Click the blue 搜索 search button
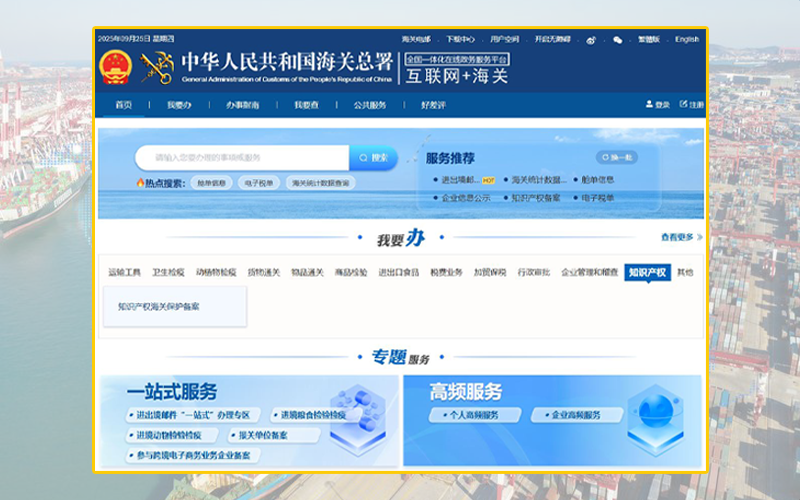The height and width of the screenshot is (500, 800). click(373, 158)
